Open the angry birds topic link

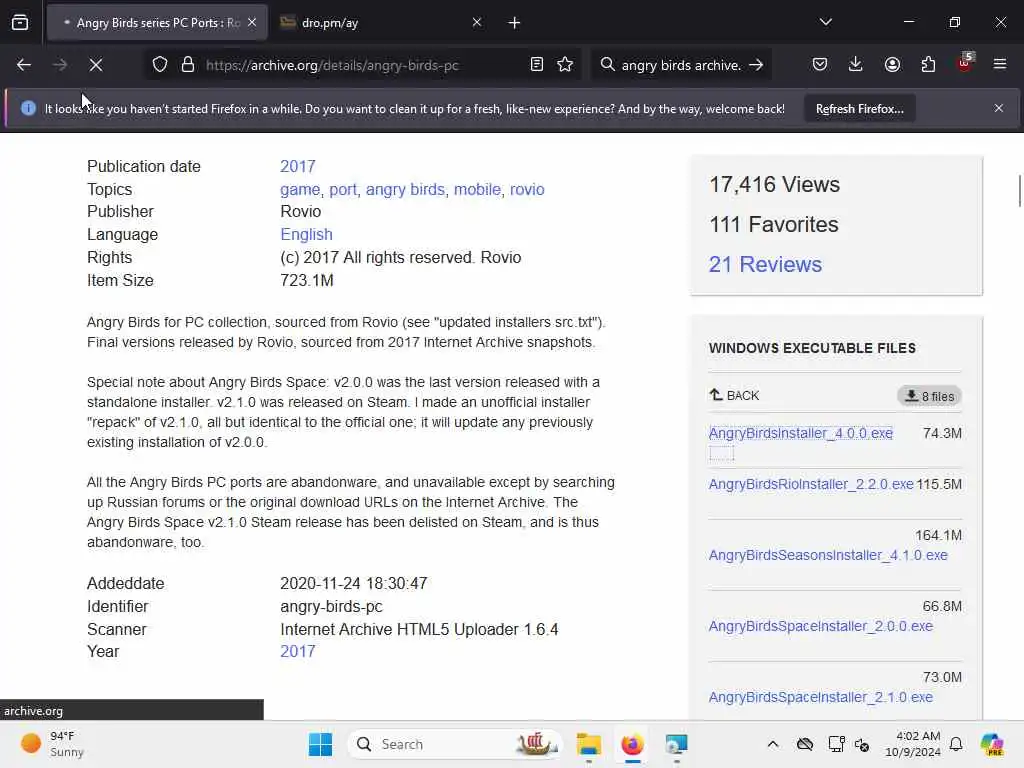(x=405, y=189)
